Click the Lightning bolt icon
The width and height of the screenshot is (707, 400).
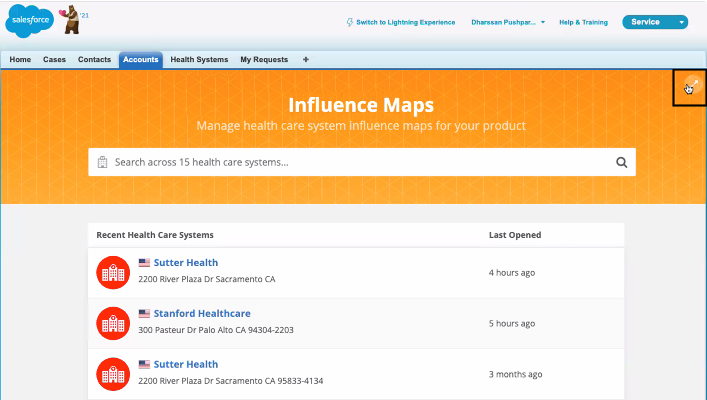pos(349,22)
